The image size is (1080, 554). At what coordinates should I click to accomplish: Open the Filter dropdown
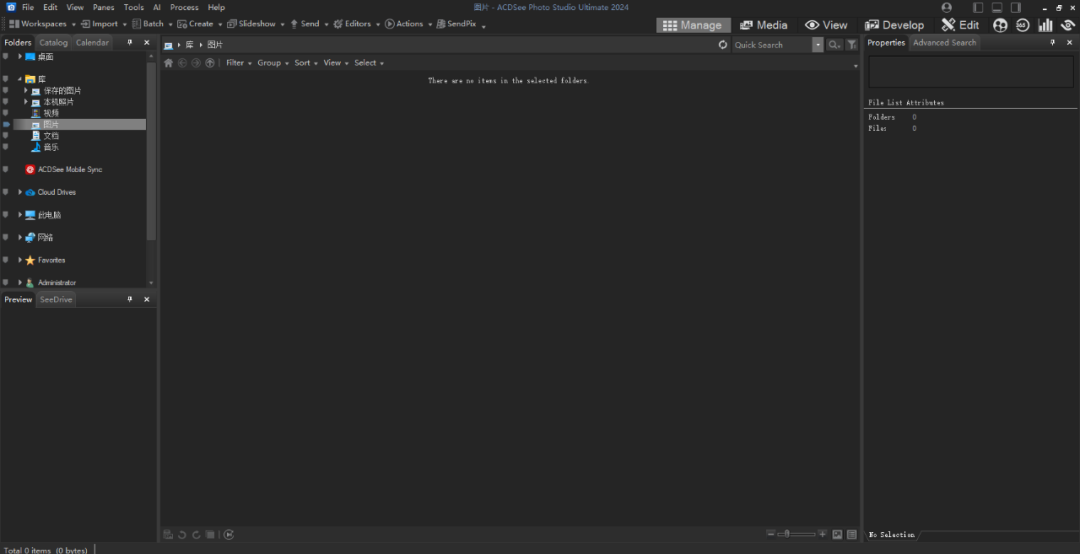click(x=236, y=63)
